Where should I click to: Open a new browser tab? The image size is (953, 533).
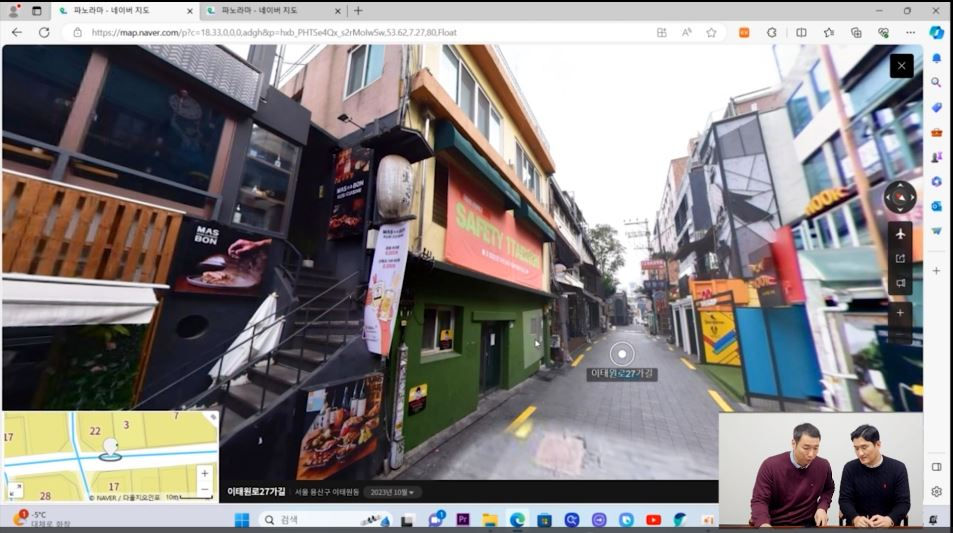[358, 10]
